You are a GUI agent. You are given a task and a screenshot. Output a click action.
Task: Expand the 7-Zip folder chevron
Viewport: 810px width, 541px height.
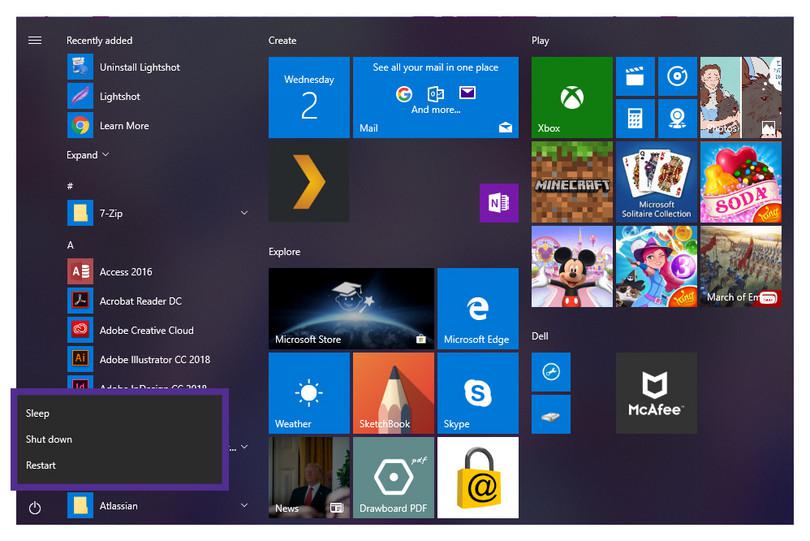[244, 213]
